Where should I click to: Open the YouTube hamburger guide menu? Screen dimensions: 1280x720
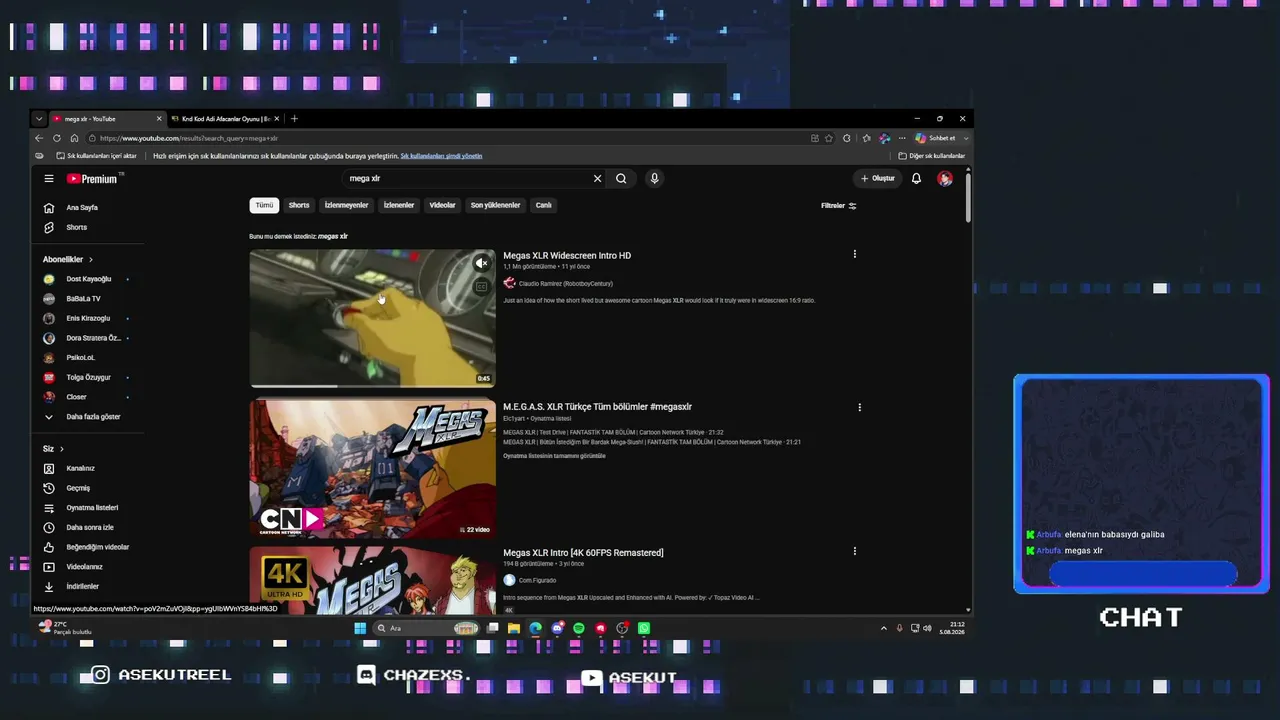tap(48, 179)
